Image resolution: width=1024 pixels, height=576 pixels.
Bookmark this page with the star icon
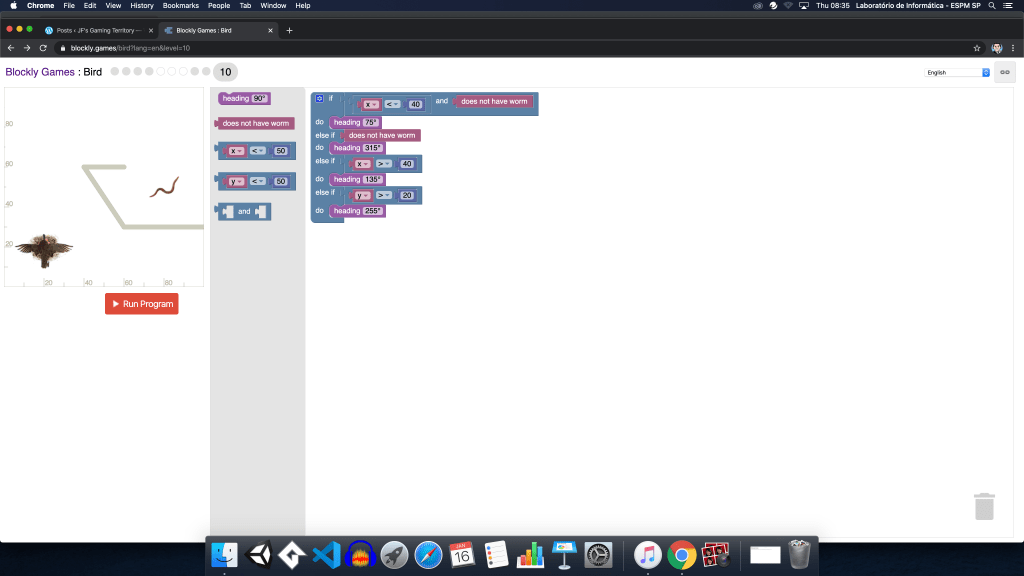pos(977,47)
